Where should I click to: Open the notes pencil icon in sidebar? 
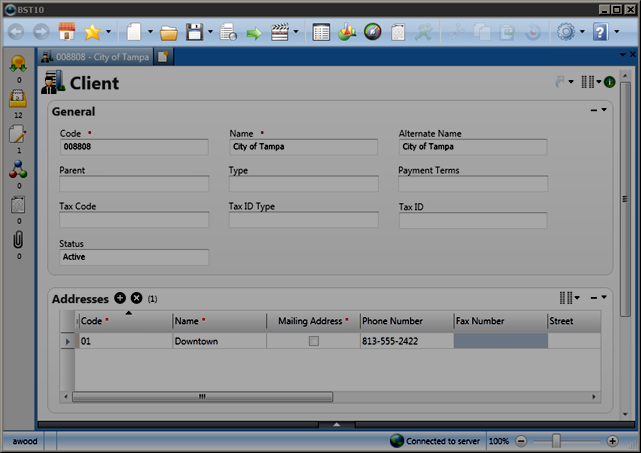[17, 134]
